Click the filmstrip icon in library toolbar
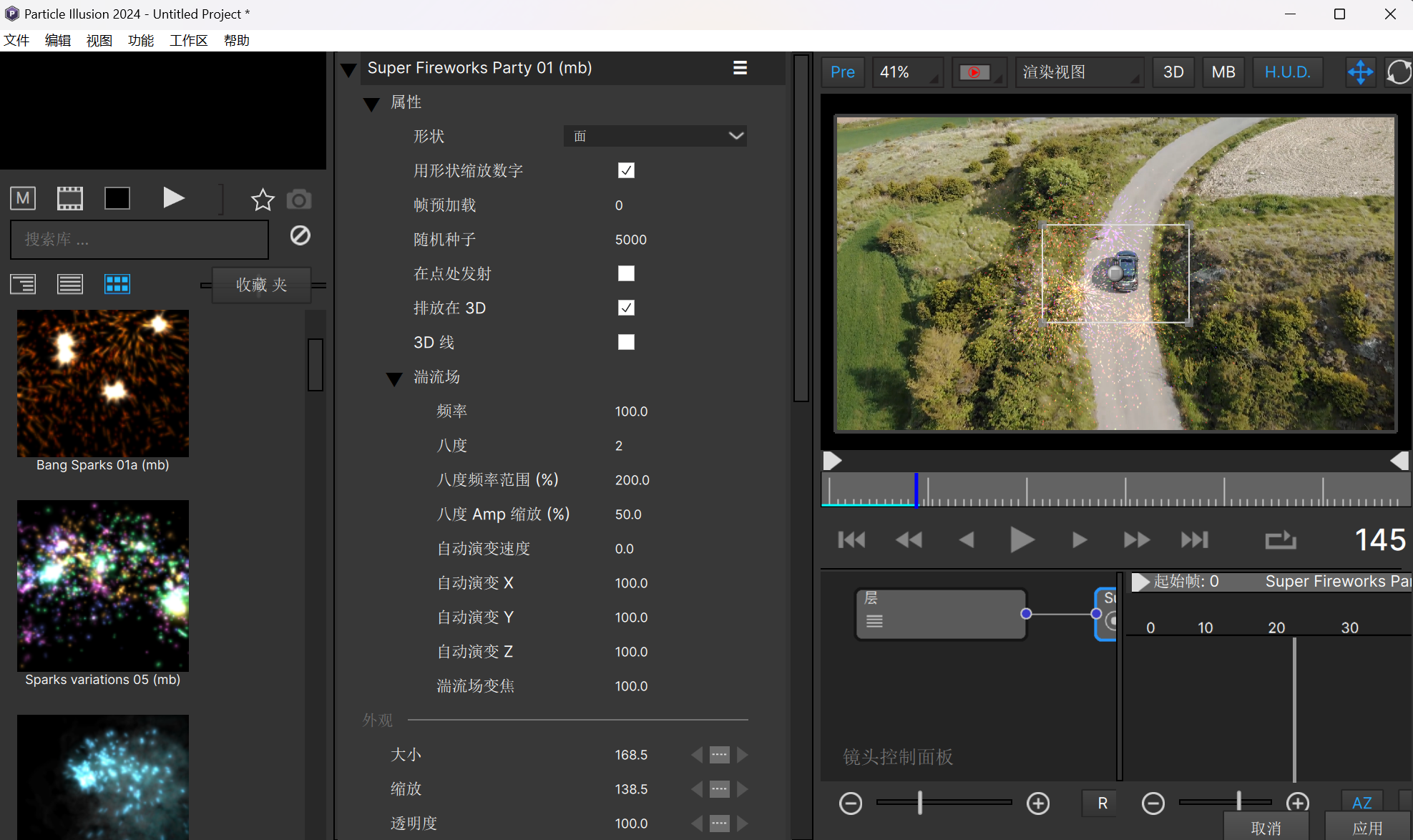Viewport: 1413px width, 840px height. [x=69, y=198]
